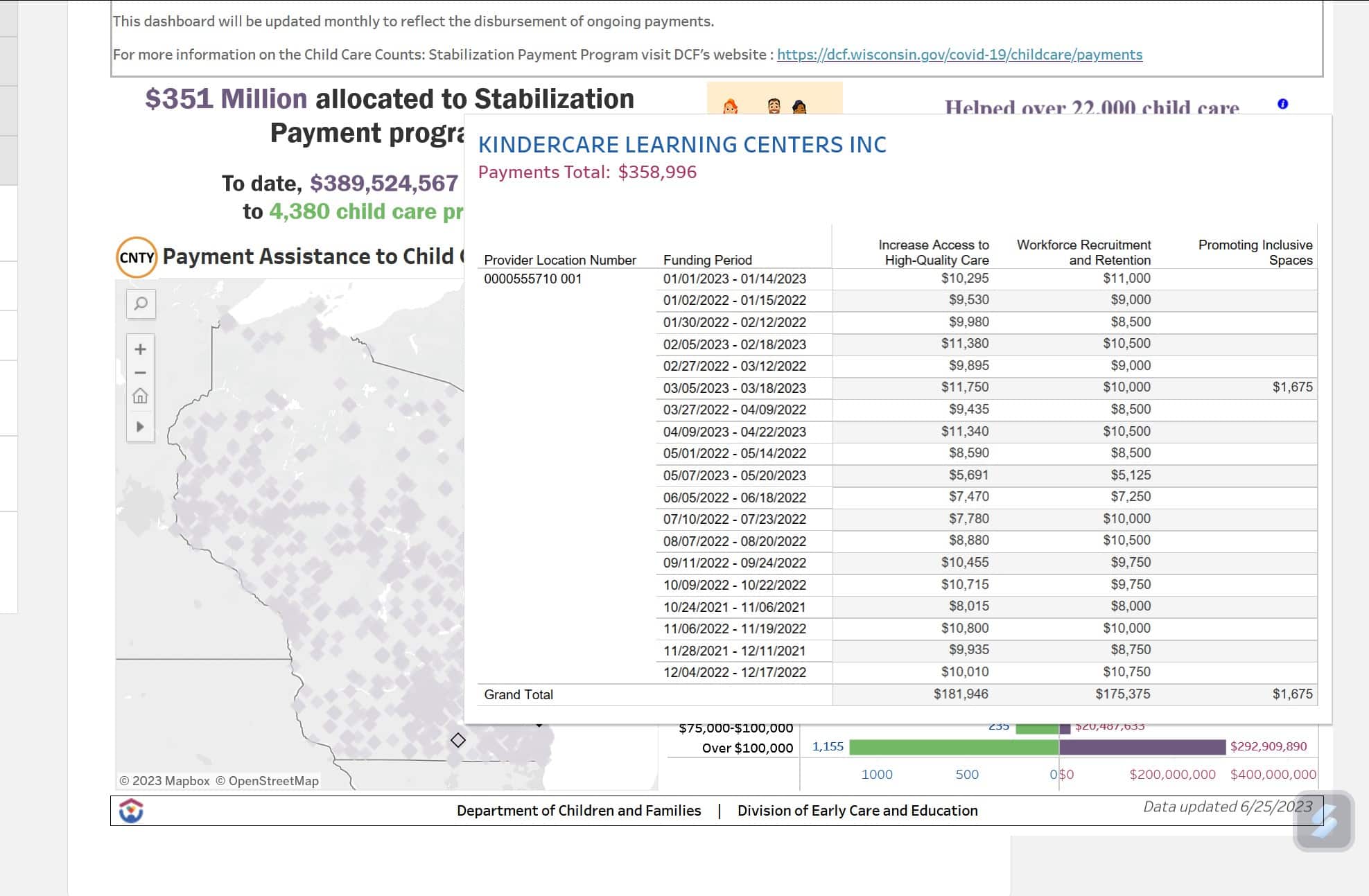The width and height of the screenshot is (1369, 896).
Task: Click the $5,125 Workforce Recruitment amount
Action: (x=1131, y=475)
